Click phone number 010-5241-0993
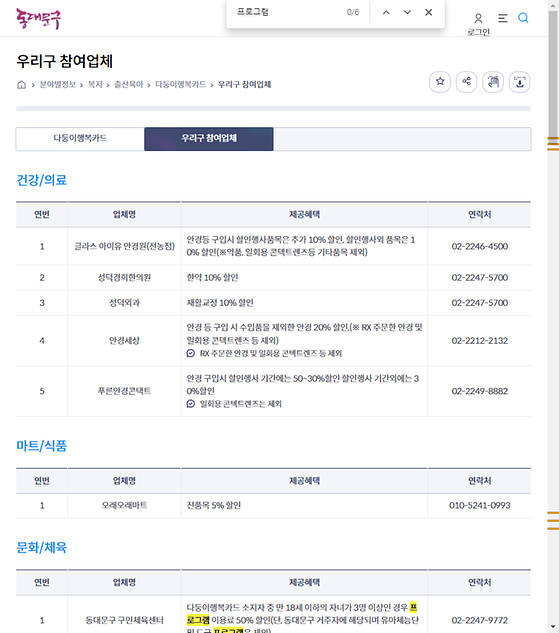 tap(479, 505)
